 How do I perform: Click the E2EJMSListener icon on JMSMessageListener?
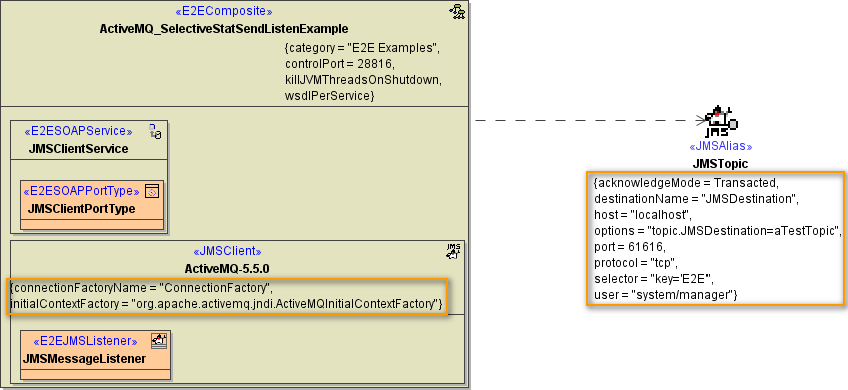coord(159,340)
